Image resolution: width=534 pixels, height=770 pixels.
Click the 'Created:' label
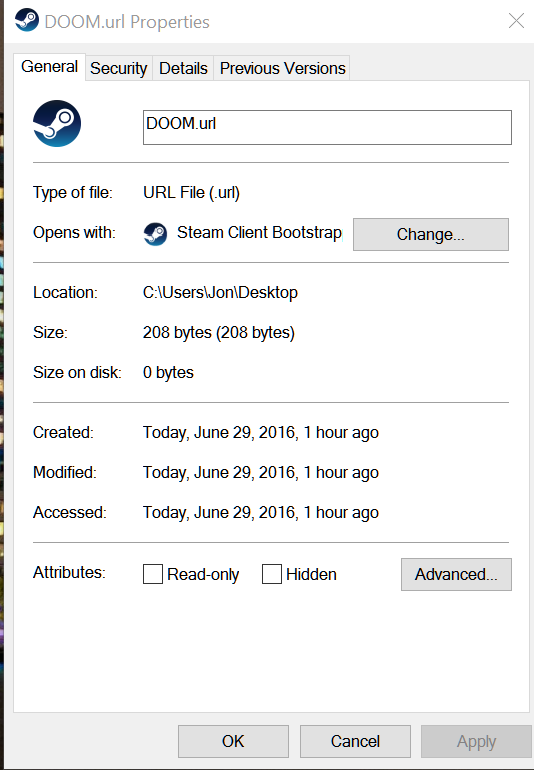click(63, 433)
